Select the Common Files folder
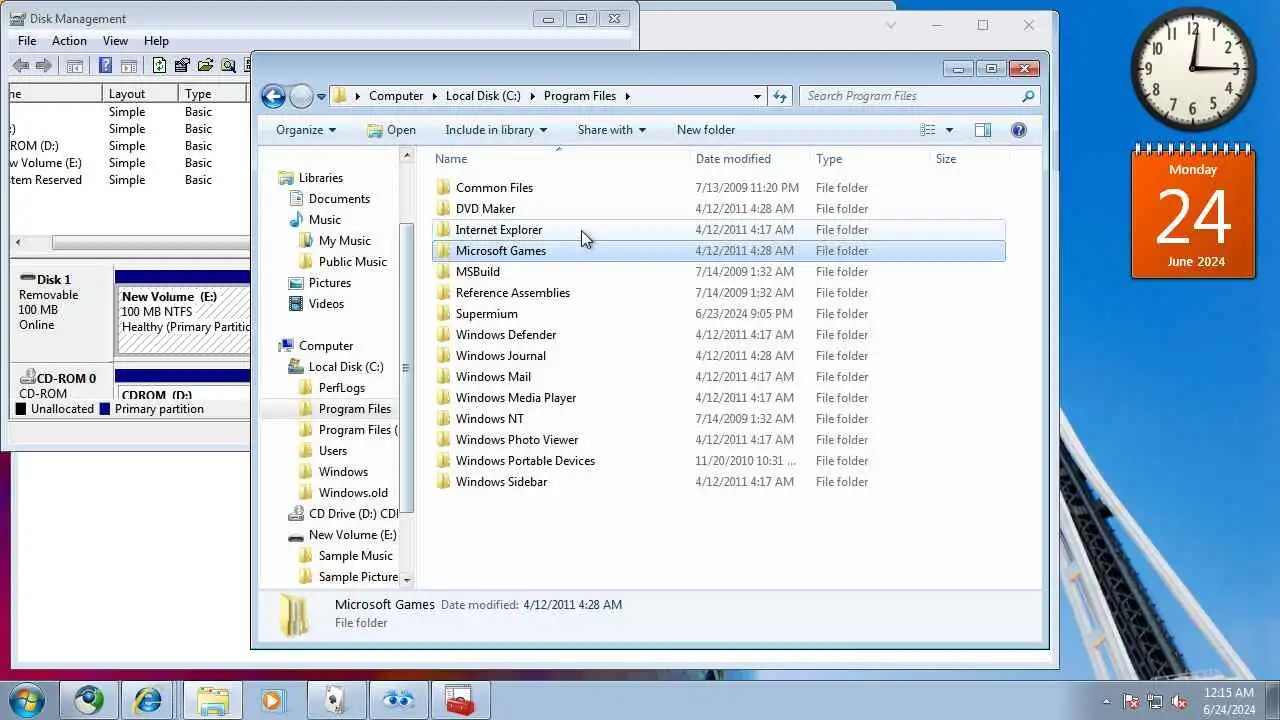 click(719, 188)
